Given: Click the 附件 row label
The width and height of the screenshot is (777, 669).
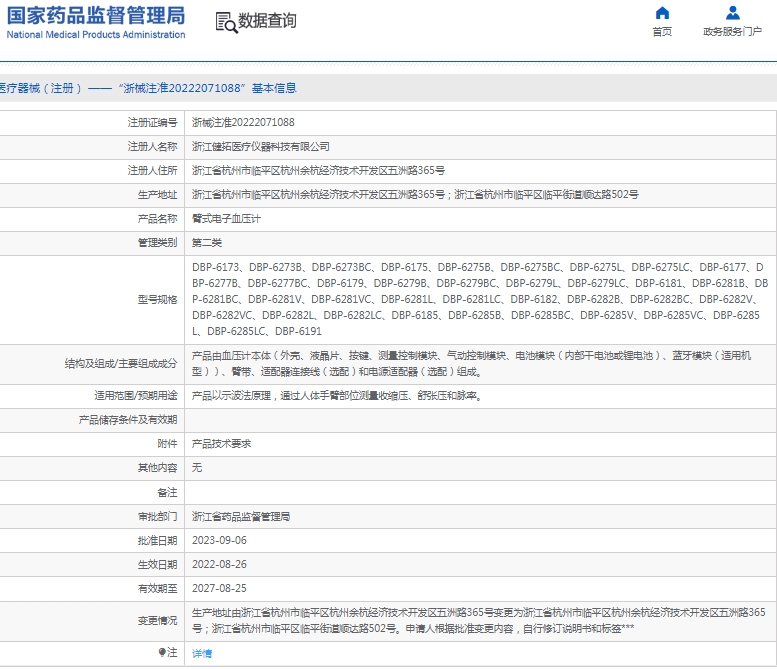Looking at the screenshot, I should pos(167,444).
